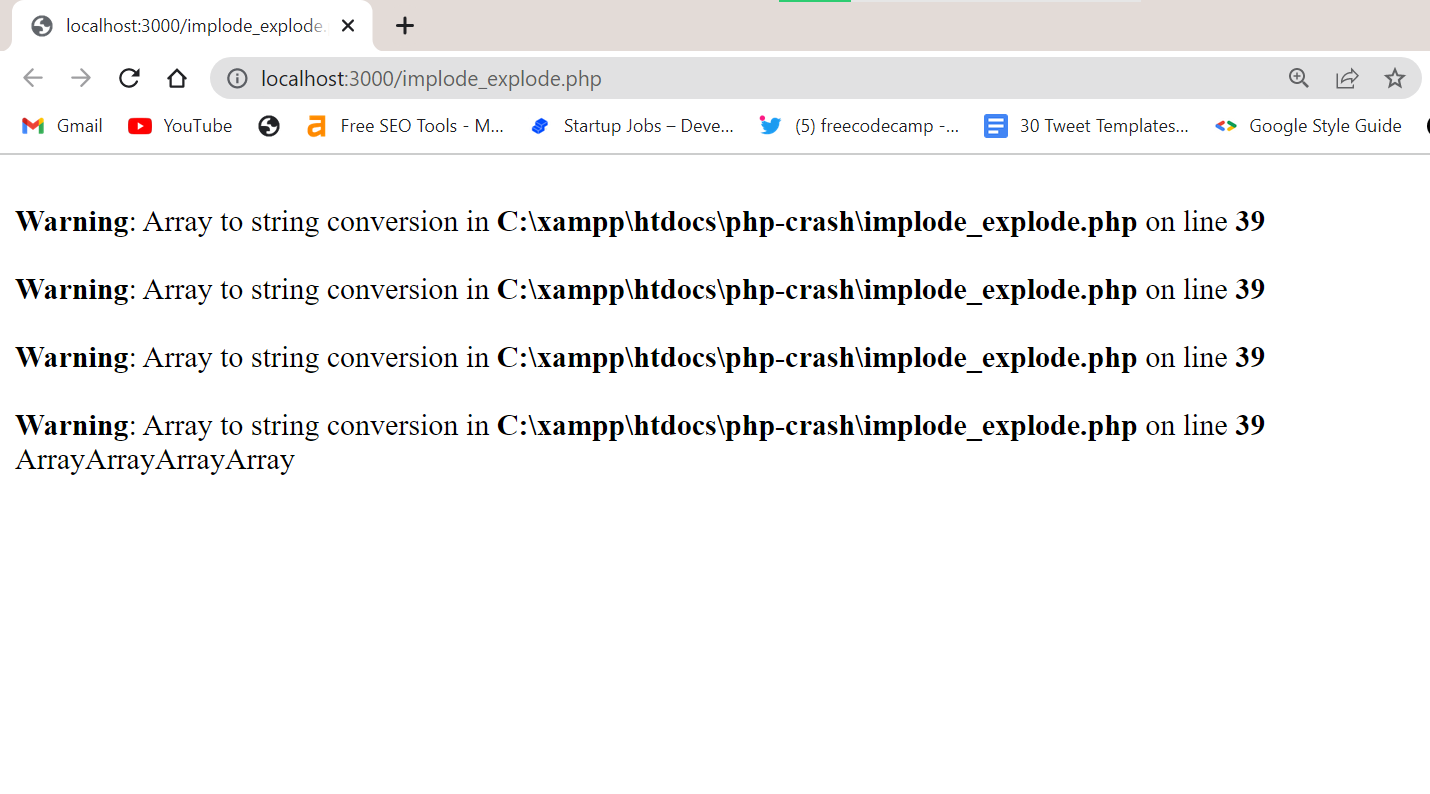View site information icon in address bar
Viewport: 1430px width, 794px height.
(237, 78)
